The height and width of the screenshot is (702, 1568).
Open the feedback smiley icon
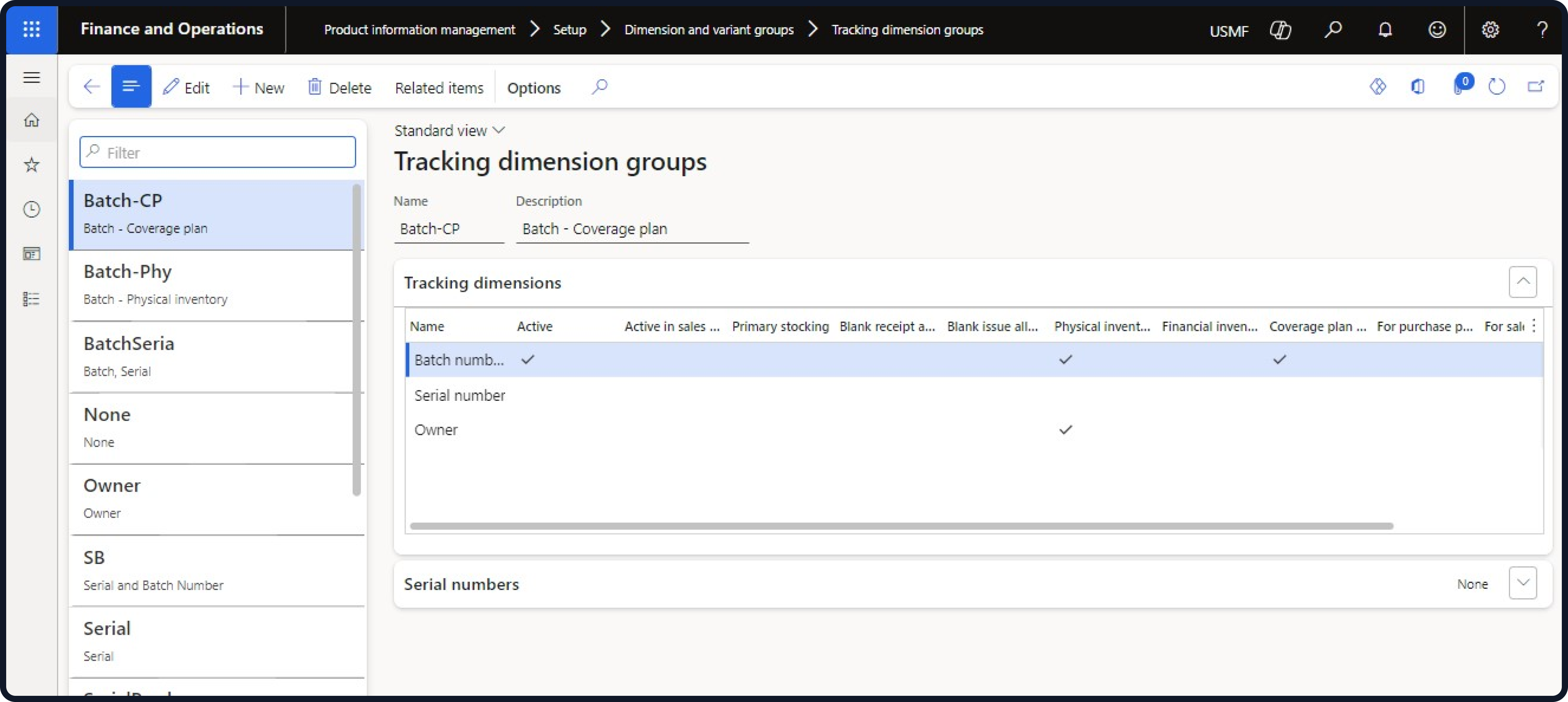coord(1437,29)
